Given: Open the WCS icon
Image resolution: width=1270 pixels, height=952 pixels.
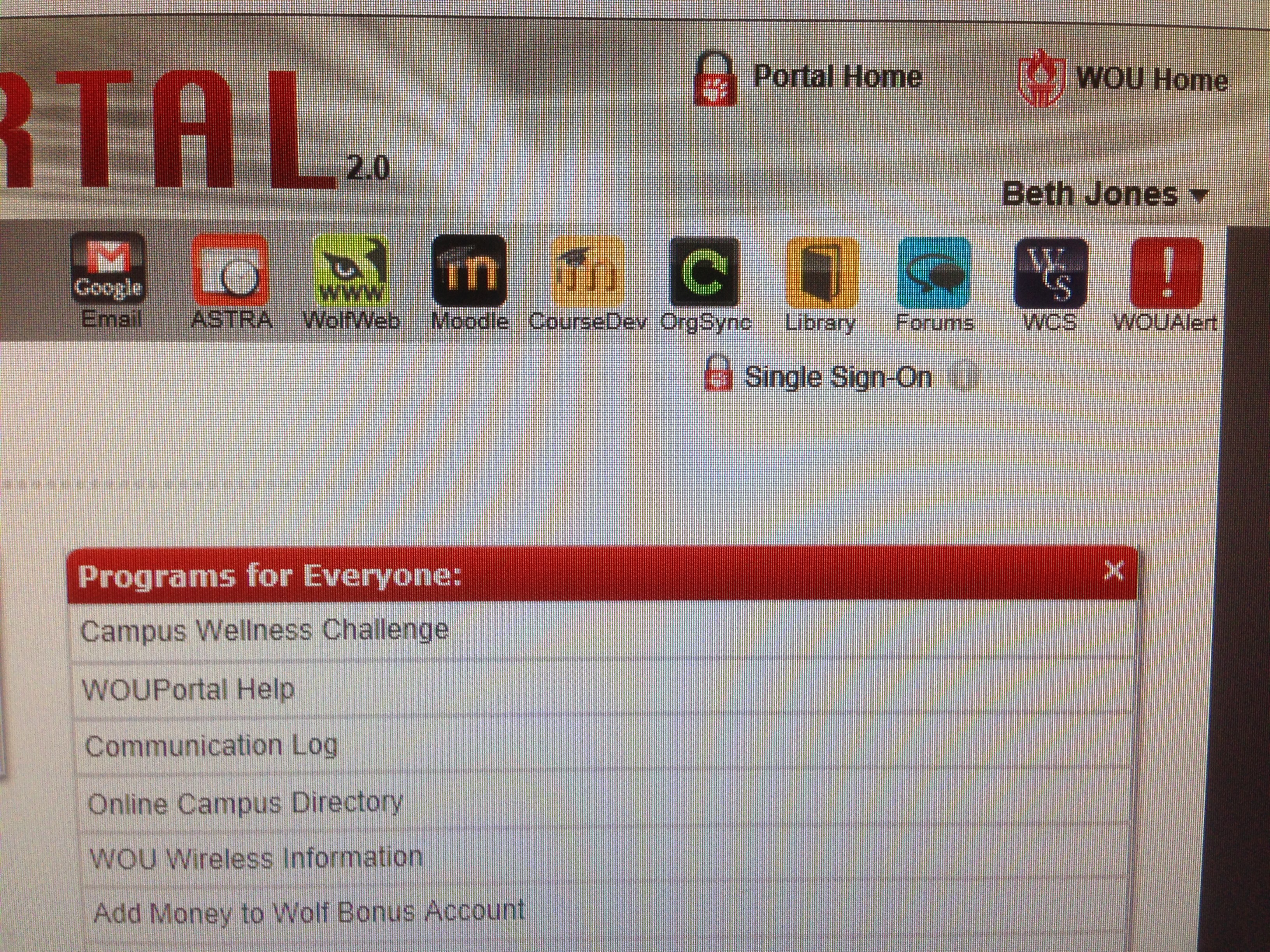Looking at the screenshot, I should 1051,273.
